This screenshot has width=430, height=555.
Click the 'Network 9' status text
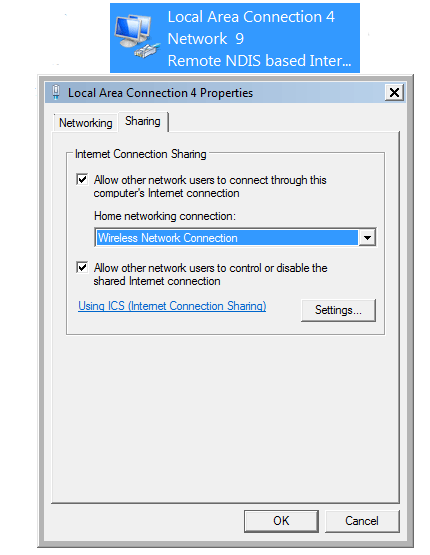click(206, 39)
